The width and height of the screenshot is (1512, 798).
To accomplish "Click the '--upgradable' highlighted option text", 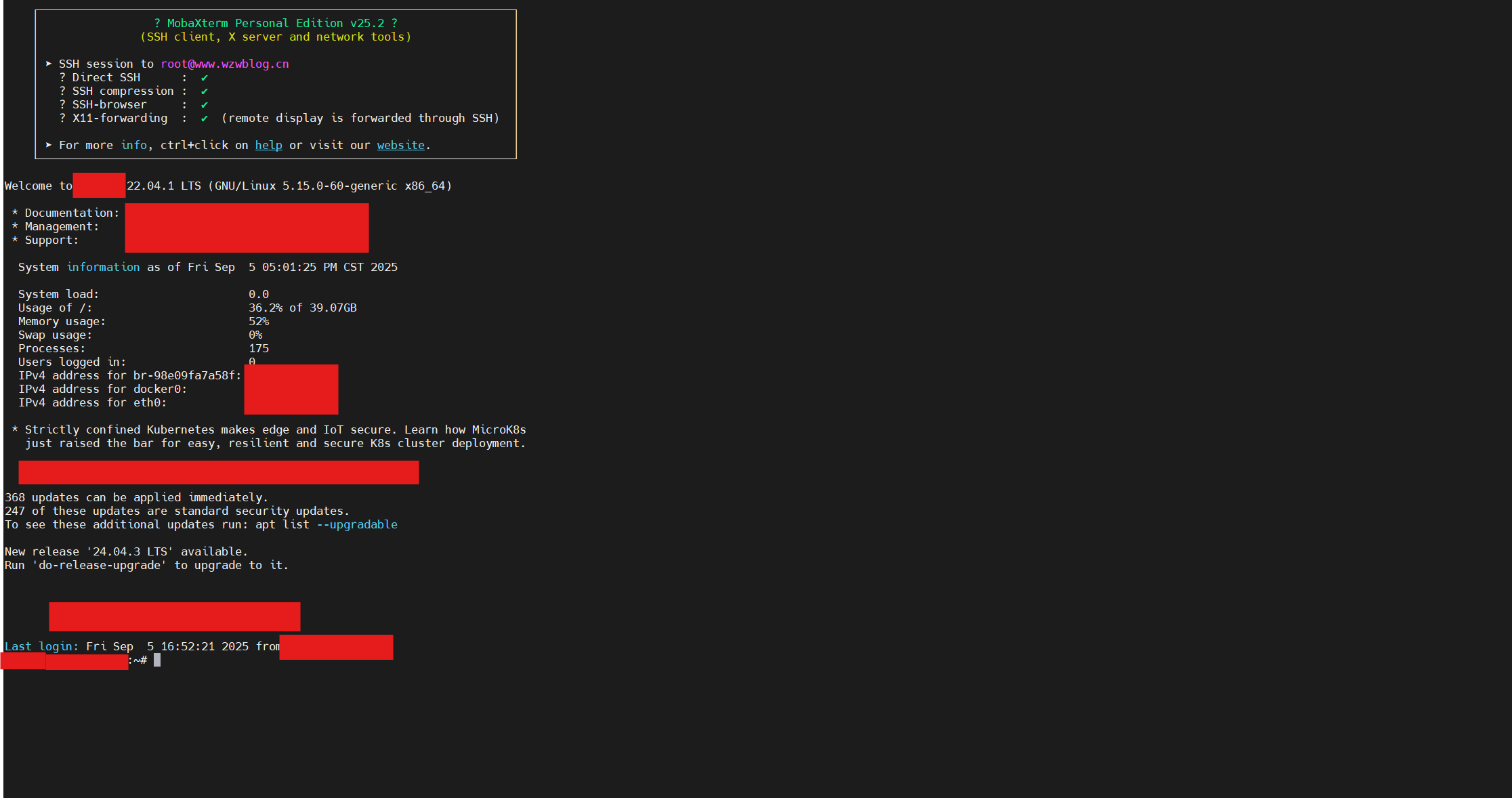I will click(357, 524).
